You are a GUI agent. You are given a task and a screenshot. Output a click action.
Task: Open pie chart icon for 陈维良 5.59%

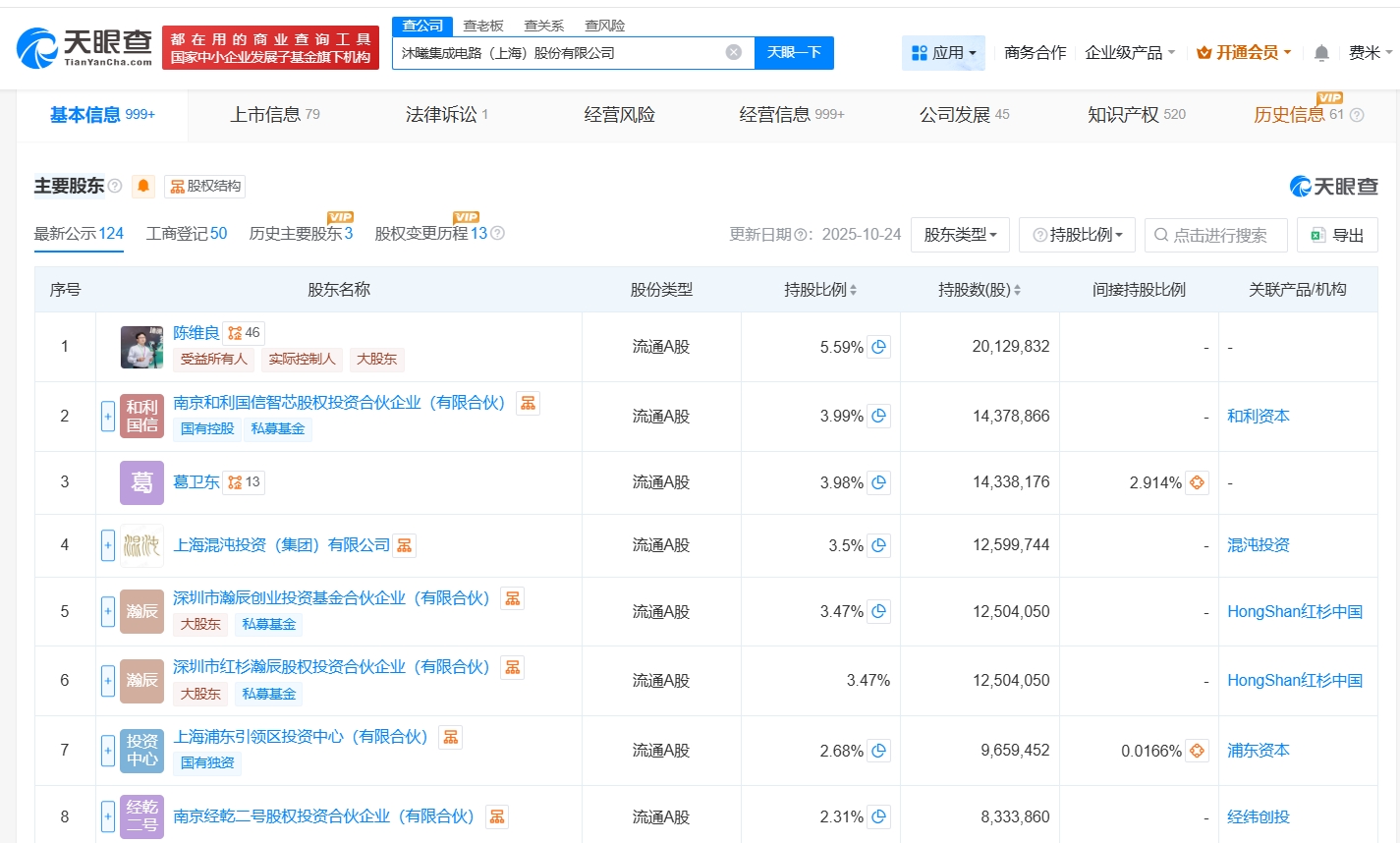[x=879, y=347]
